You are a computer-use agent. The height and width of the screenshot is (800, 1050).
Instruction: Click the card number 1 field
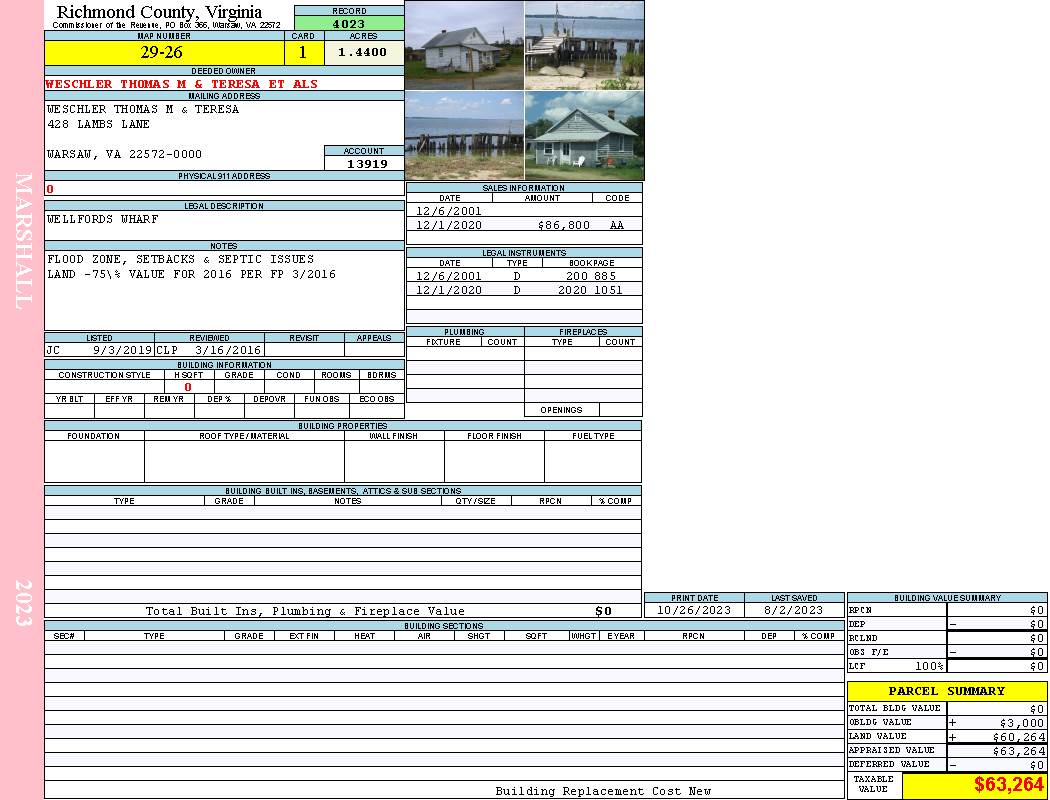(x=303, y=52)
